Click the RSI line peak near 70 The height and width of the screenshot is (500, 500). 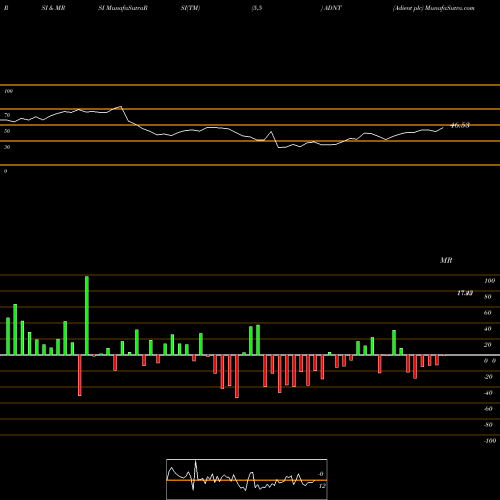pyautogui.click(x=121, y=107)
